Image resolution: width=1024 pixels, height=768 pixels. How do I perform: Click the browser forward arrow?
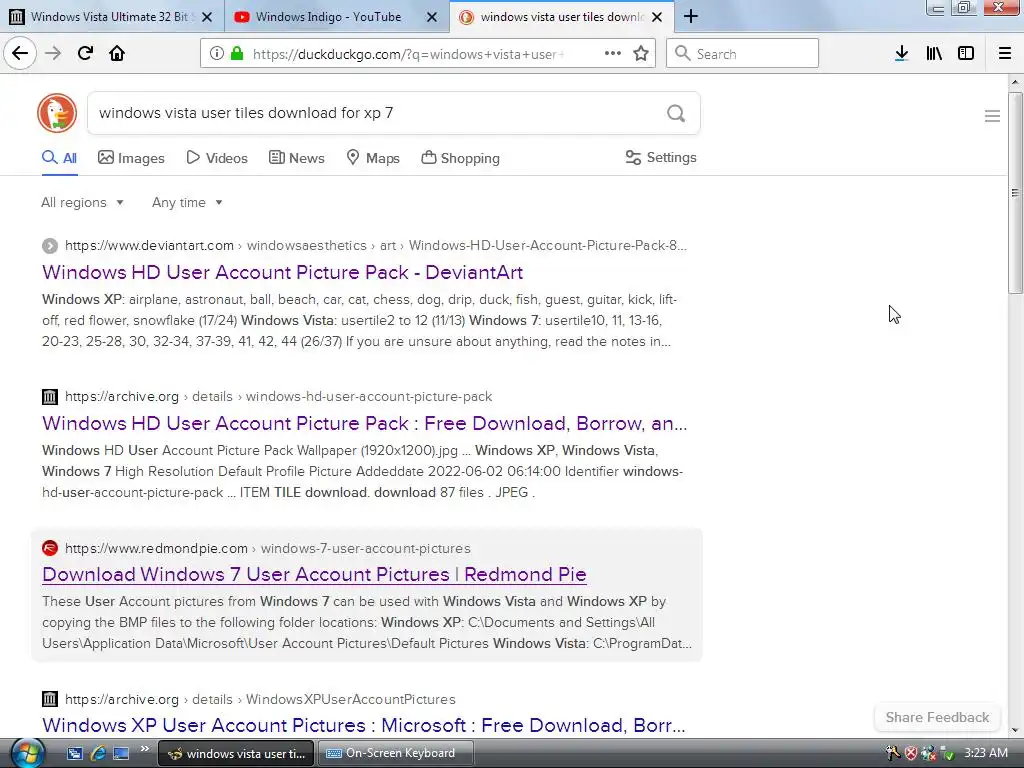53,53
